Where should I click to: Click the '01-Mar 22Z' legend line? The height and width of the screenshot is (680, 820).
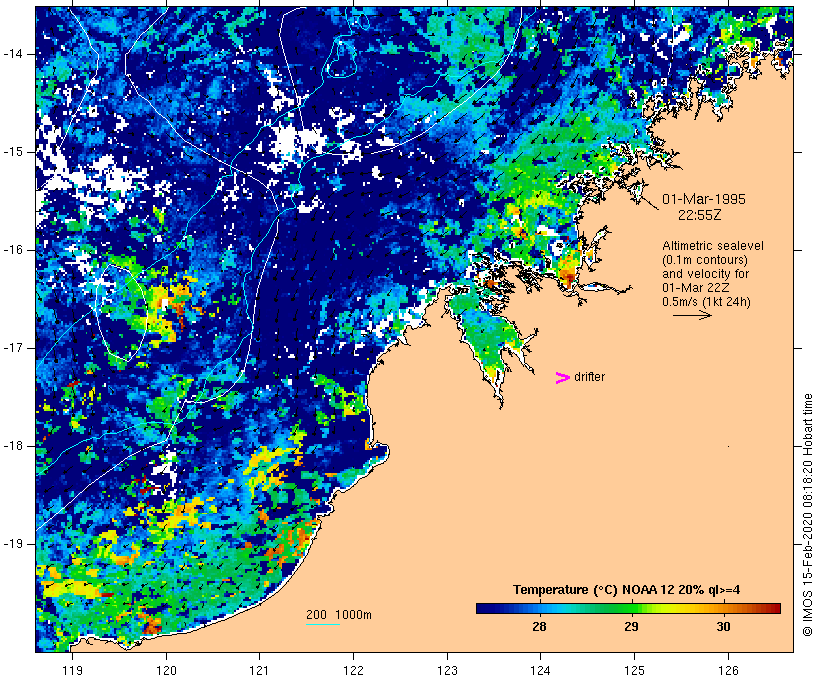coord(696,288)
